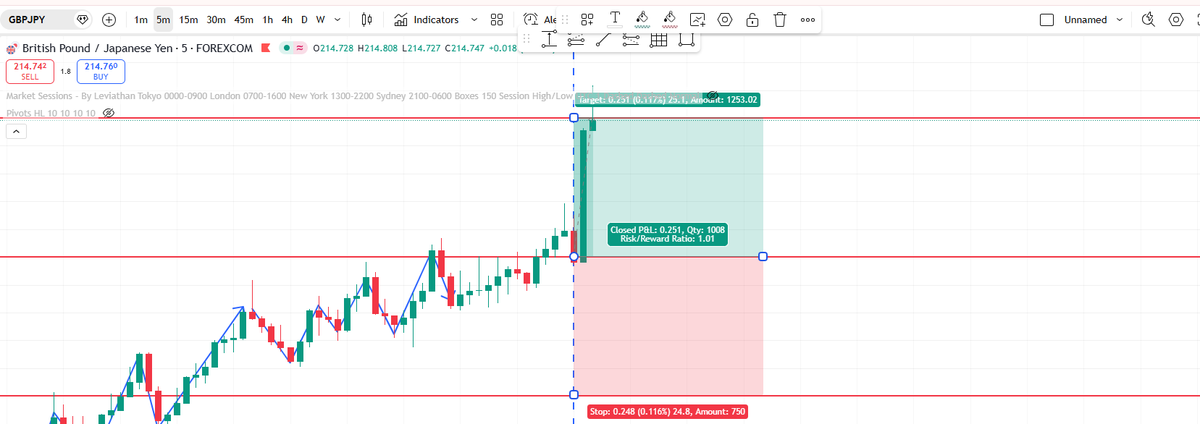This screenshot has width=1200, height=424.
Task: Open the Unnamed layout name
Action: click(x=1085, y=19)
